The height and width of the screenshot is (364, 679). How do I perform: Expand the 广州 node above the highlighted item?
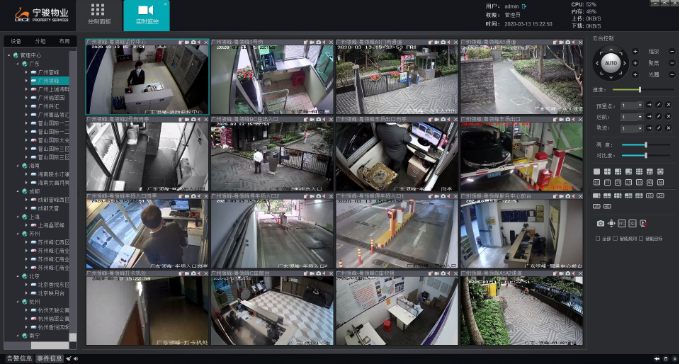(26, 72)
